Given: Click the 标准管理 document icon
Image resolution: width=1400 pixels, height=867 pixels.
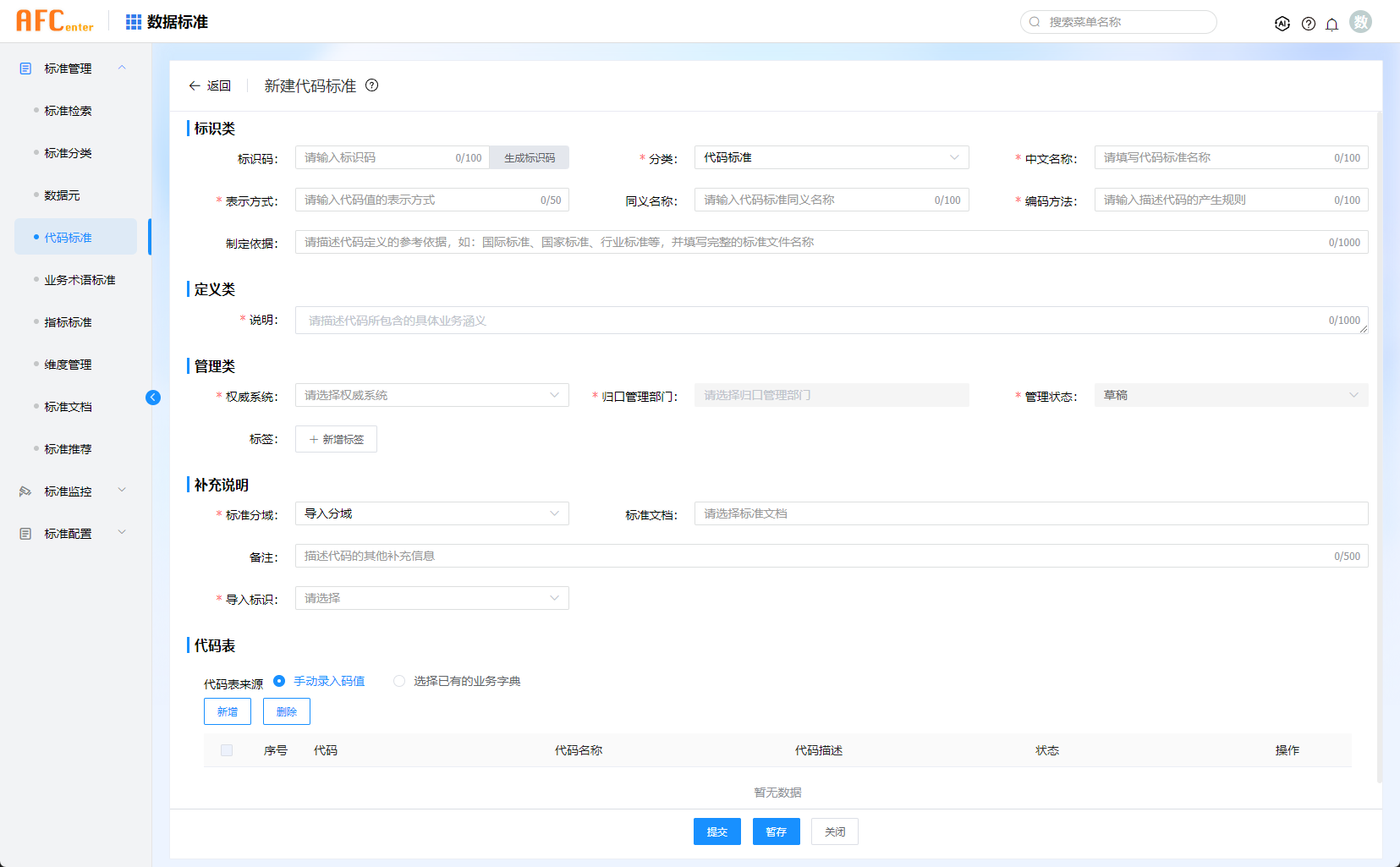Looking at the screenshot, I should click(25, 69).
